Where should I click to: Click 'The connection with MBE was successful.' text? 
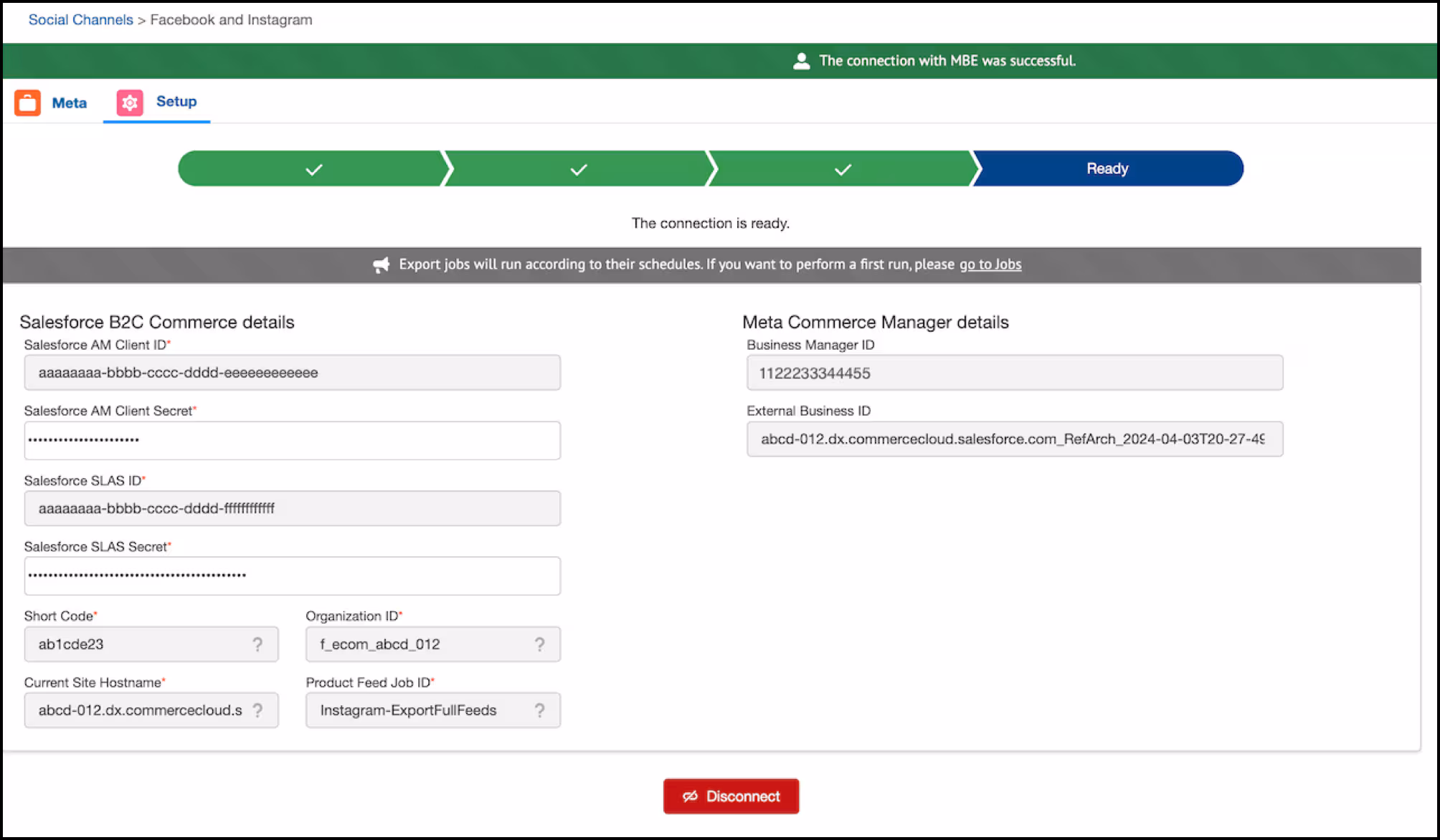click(x=947, y=61)
